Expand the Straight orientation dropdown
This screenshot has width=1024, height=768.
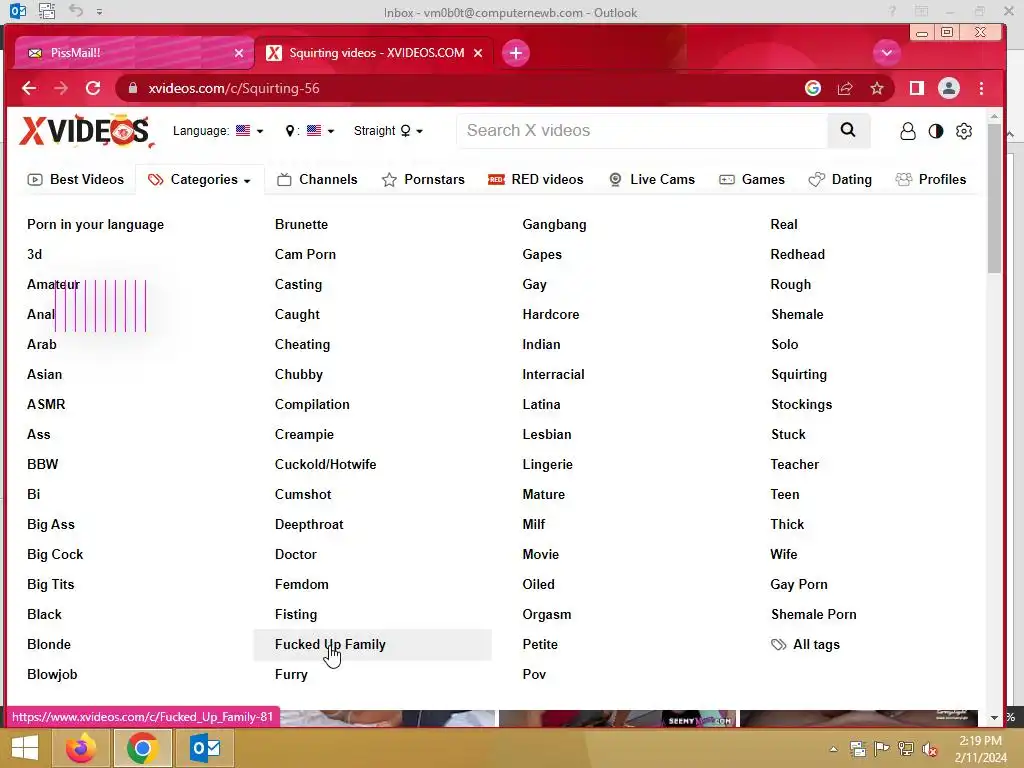388,131
